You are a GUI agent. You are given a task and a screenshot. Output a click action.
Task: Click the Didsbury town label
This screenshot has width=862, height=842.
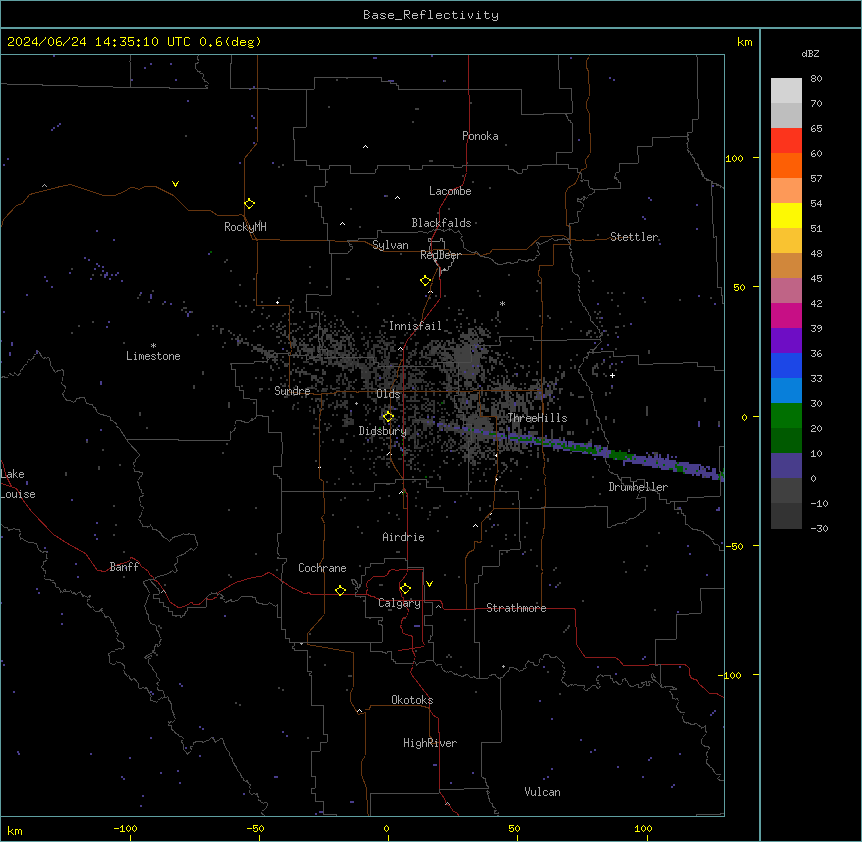pyautogui.click(x=383, y=431)
